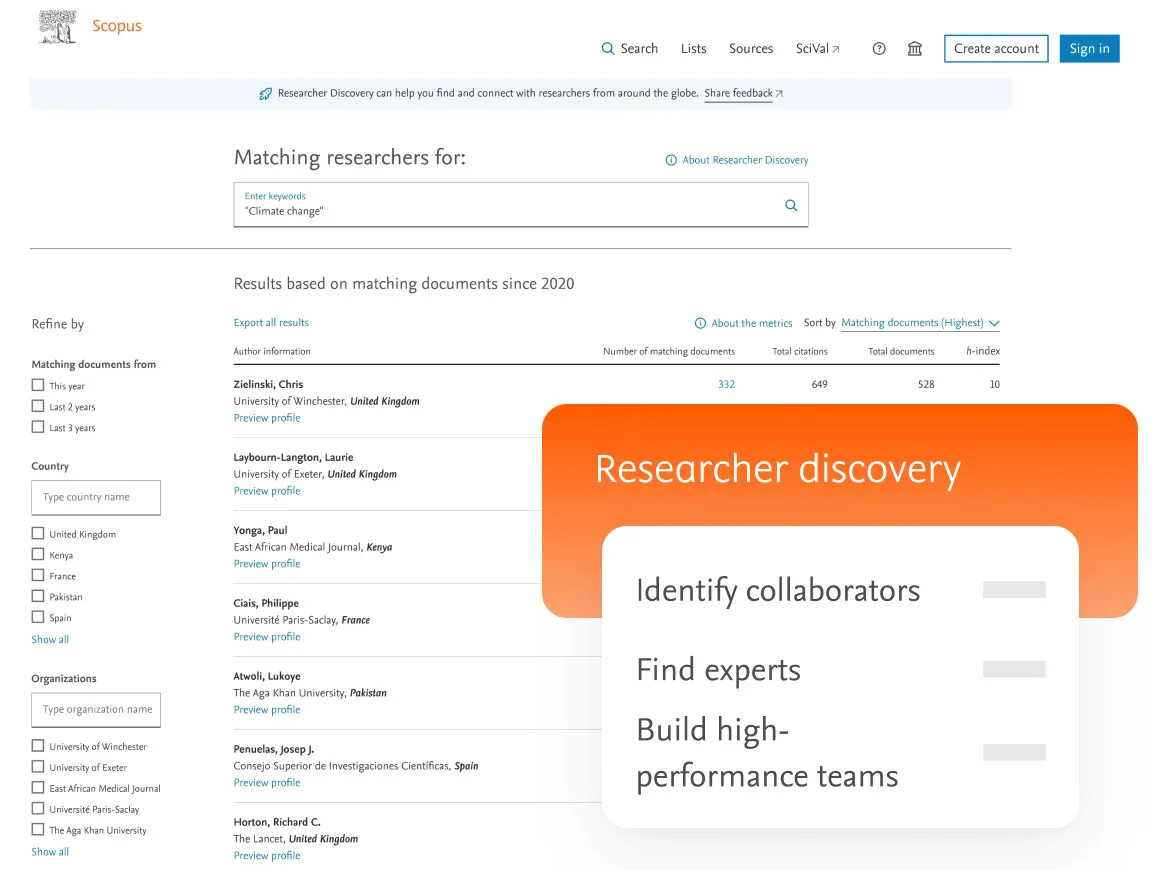The image size is (1160, 870).
Task: Check the United Kingdom country filter
Action: 37,533
